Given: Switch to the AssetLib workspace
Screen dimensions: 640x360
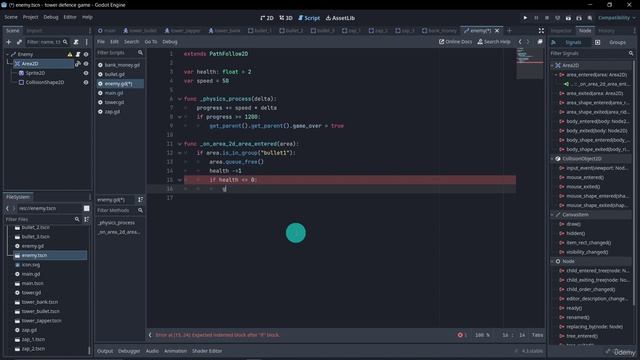Looking at the screenshot, I should tap(340, 18).
